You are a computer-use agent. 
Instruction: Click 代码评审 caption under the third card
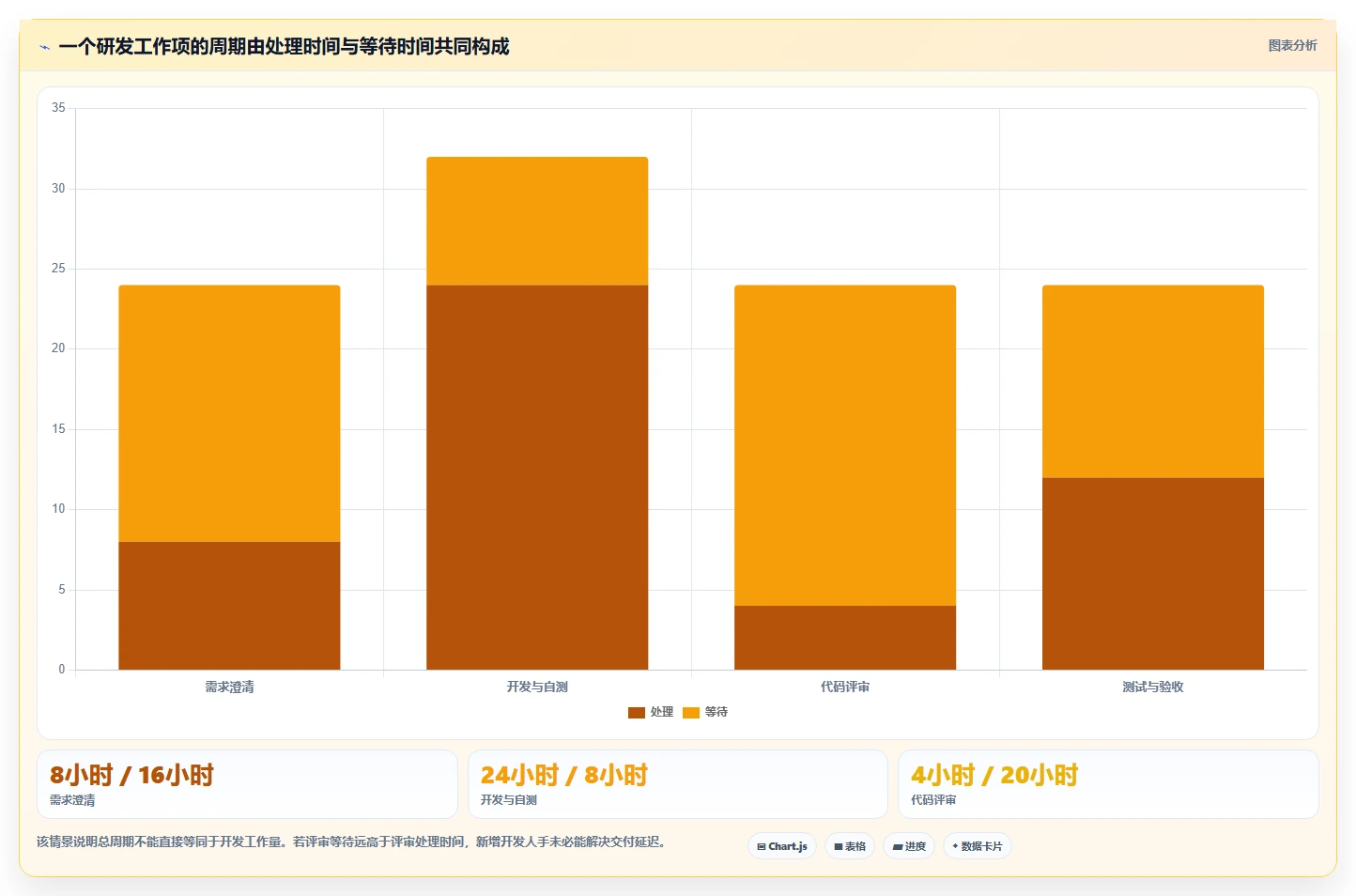[x=933, y=800]
